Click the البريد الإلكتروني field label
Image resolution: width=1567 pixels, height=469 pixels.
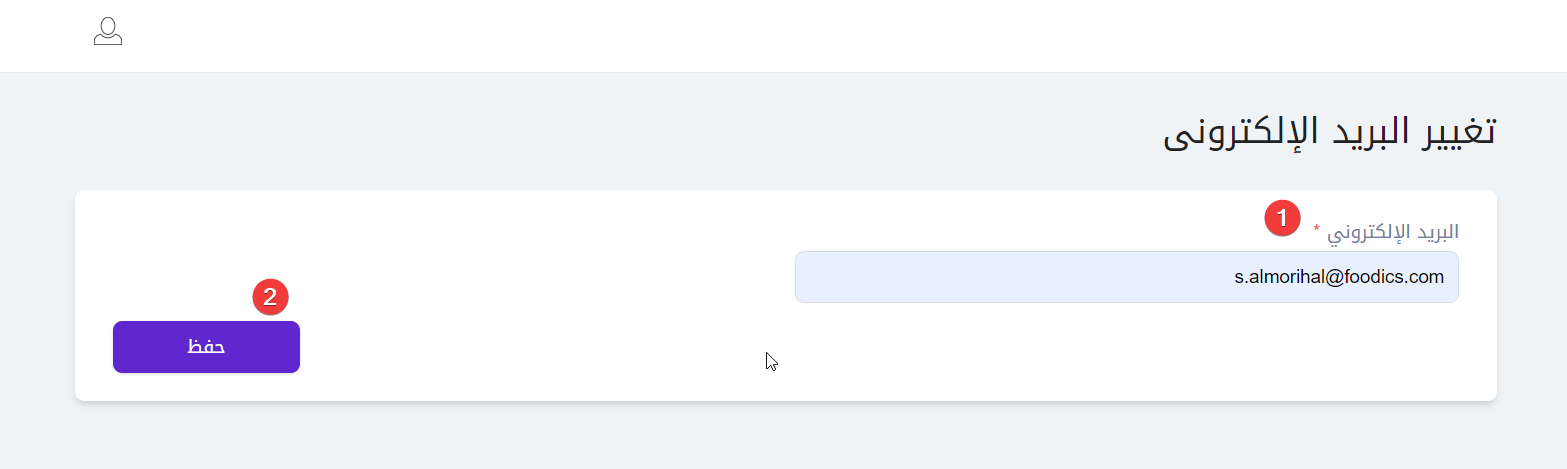point(1392,232)
